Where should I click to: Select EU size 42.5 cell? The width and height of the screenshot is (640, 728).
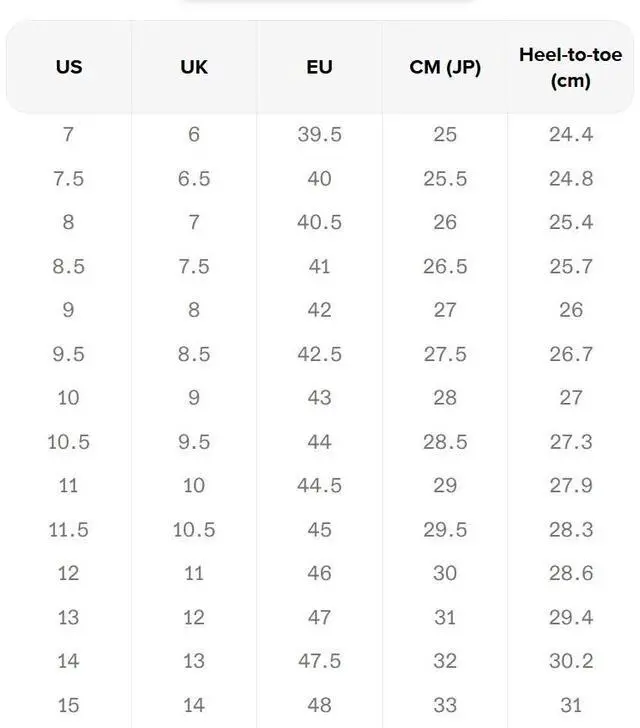pos(319,354)
